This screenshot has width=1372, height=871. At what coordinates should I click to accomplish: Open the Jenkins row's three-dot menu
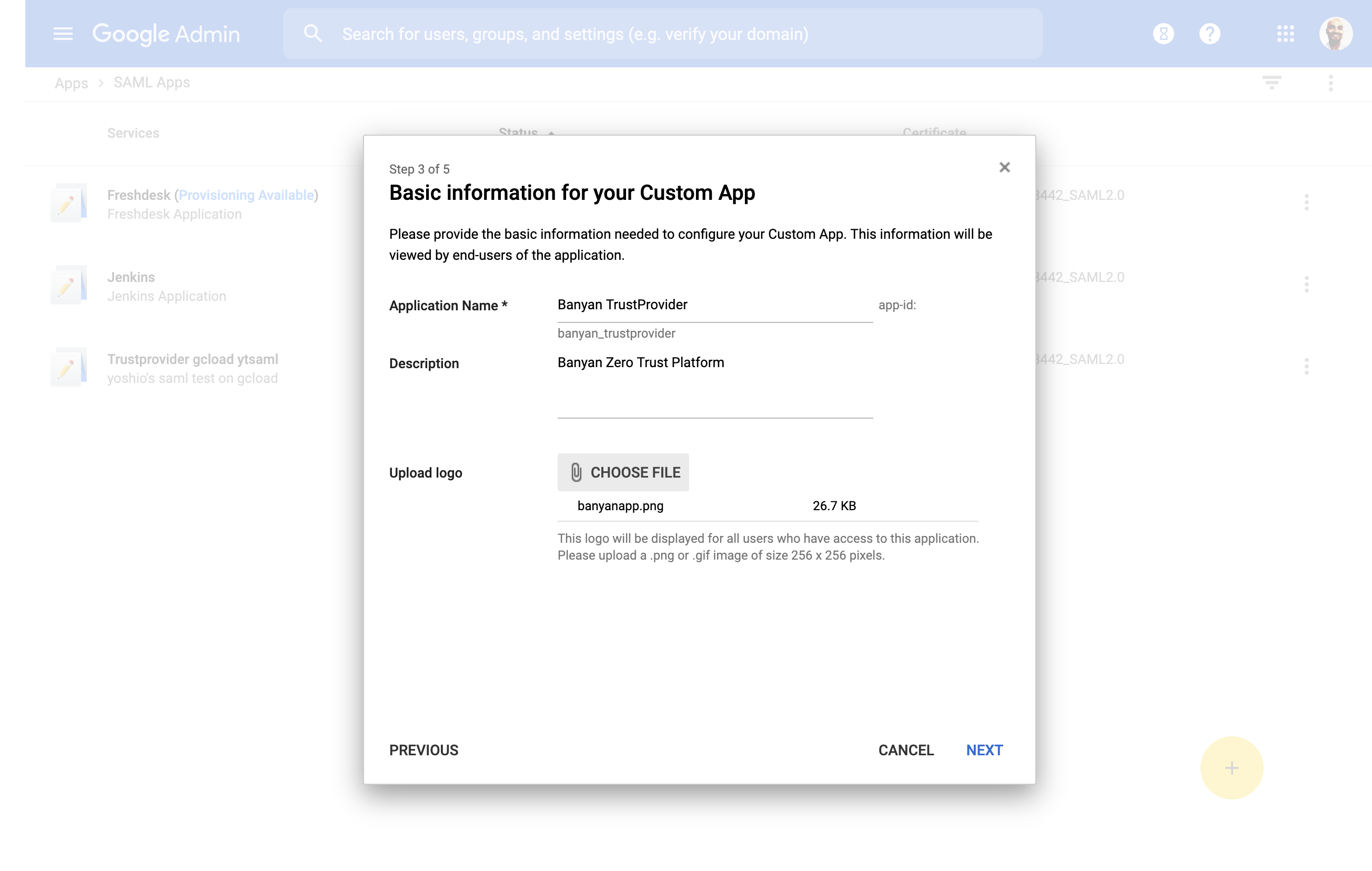pyautogui.click(x=1306, y=284)
